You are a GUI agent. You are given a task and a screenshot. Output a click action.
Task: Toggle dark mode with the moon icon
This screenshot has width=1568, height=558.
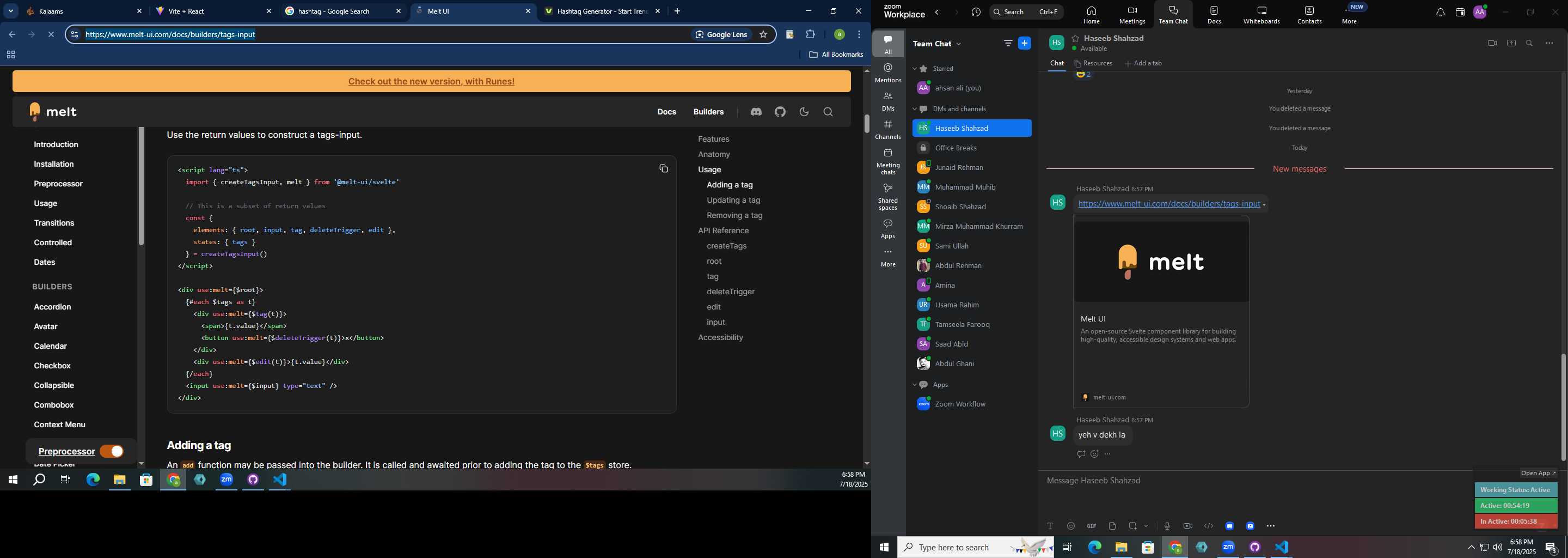tap(804, 112)
